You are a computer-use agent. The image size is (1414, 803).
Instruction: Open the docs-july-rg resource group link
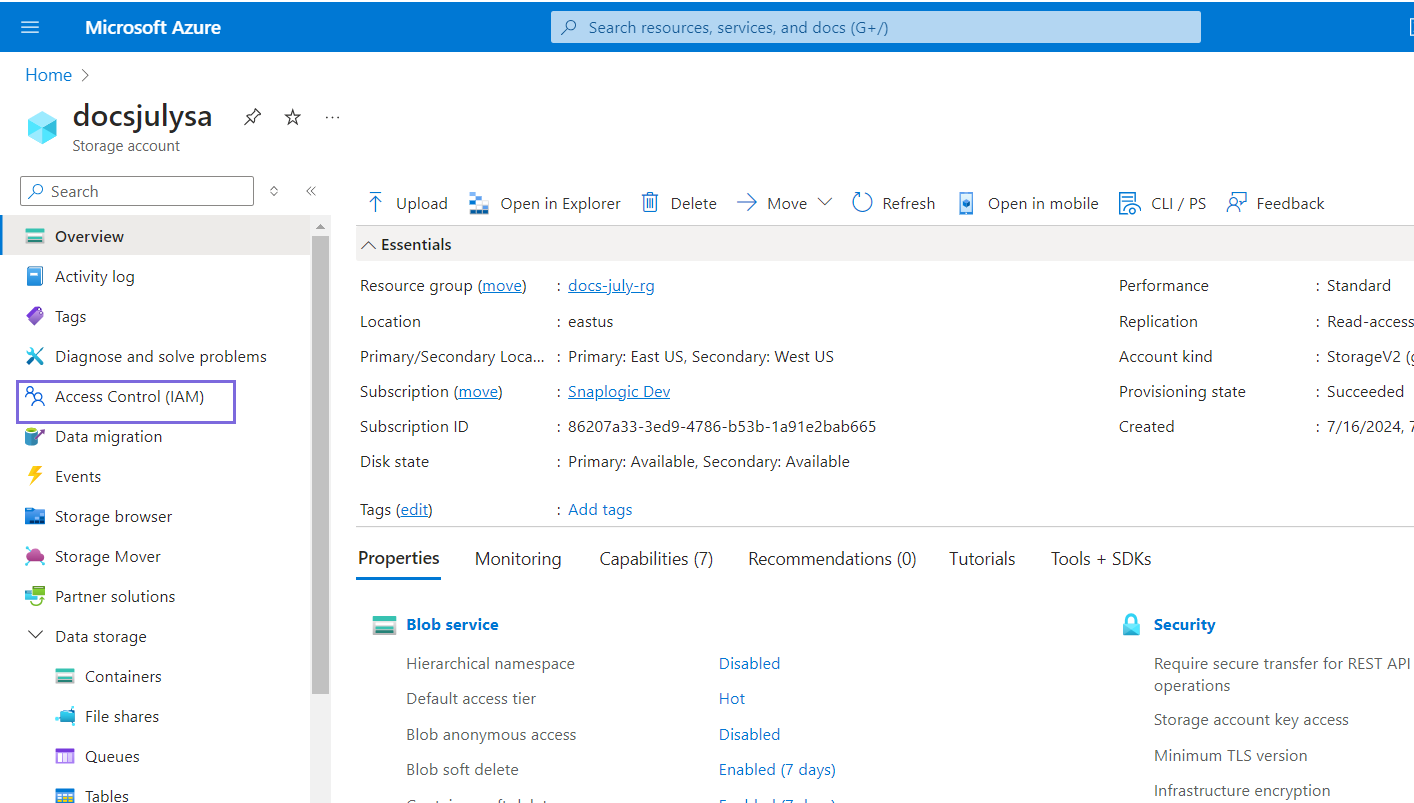click(611, 286)
